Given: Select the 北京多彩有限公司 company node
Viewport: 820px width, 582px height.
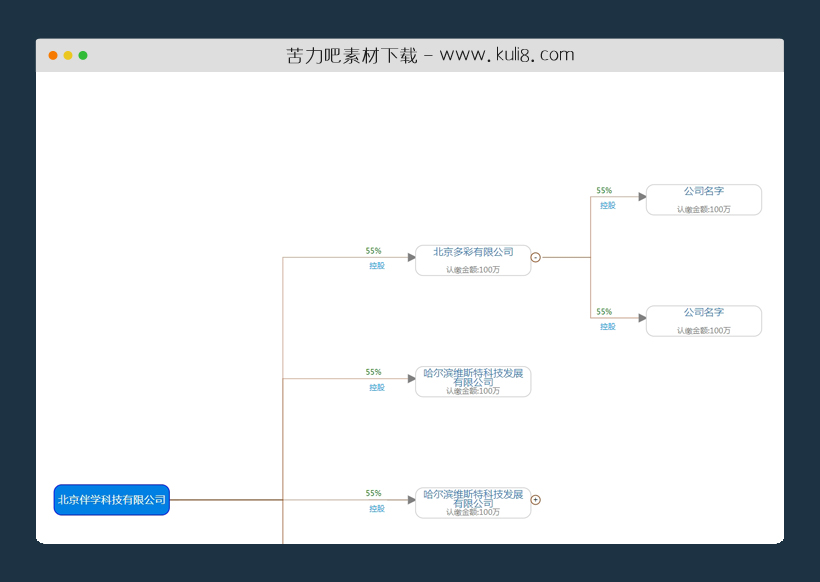Looking at the screenshot, I should 472,259.
